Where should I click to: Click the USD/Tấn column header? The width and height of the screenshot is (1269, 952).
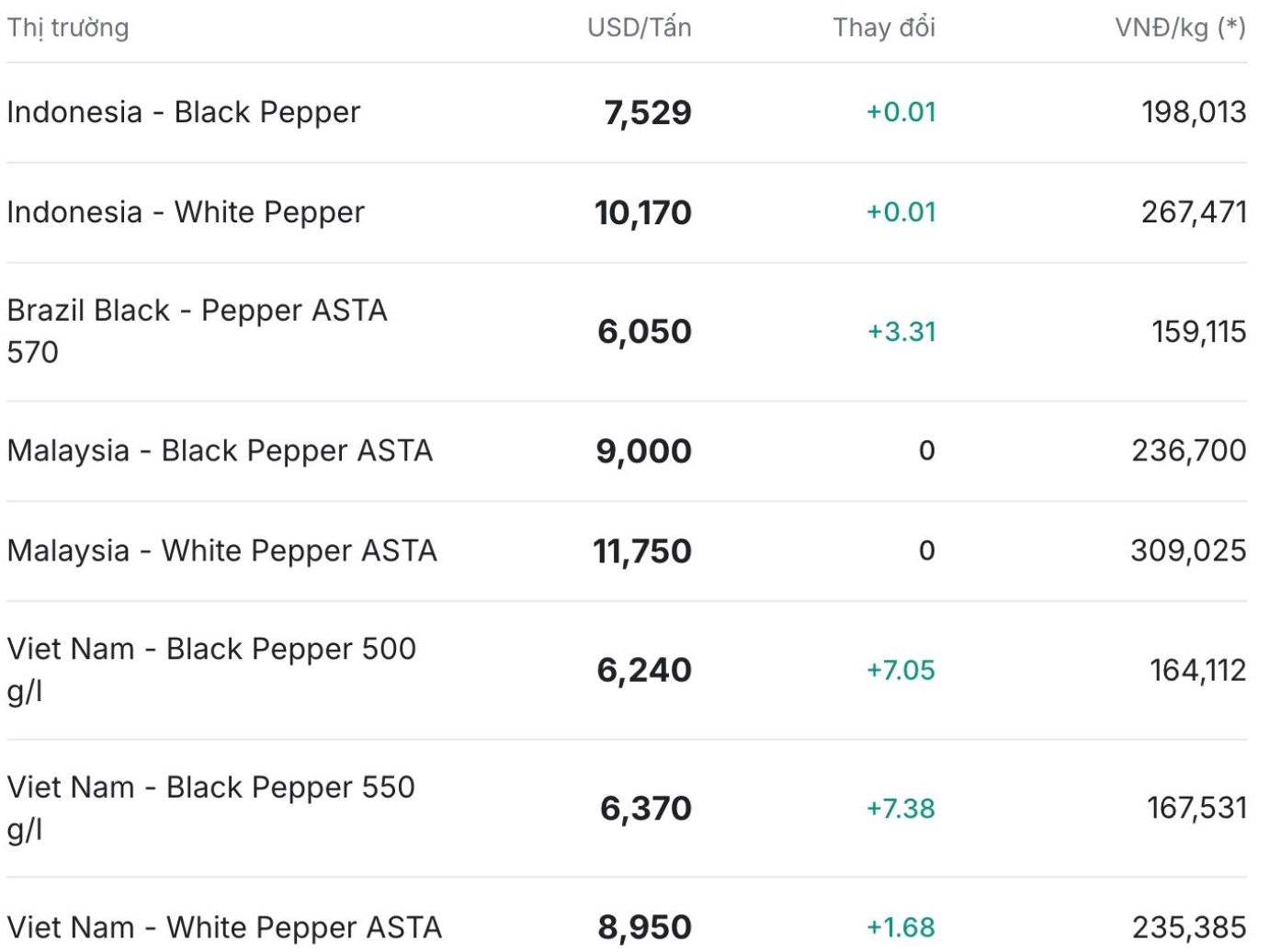point(639,28)
